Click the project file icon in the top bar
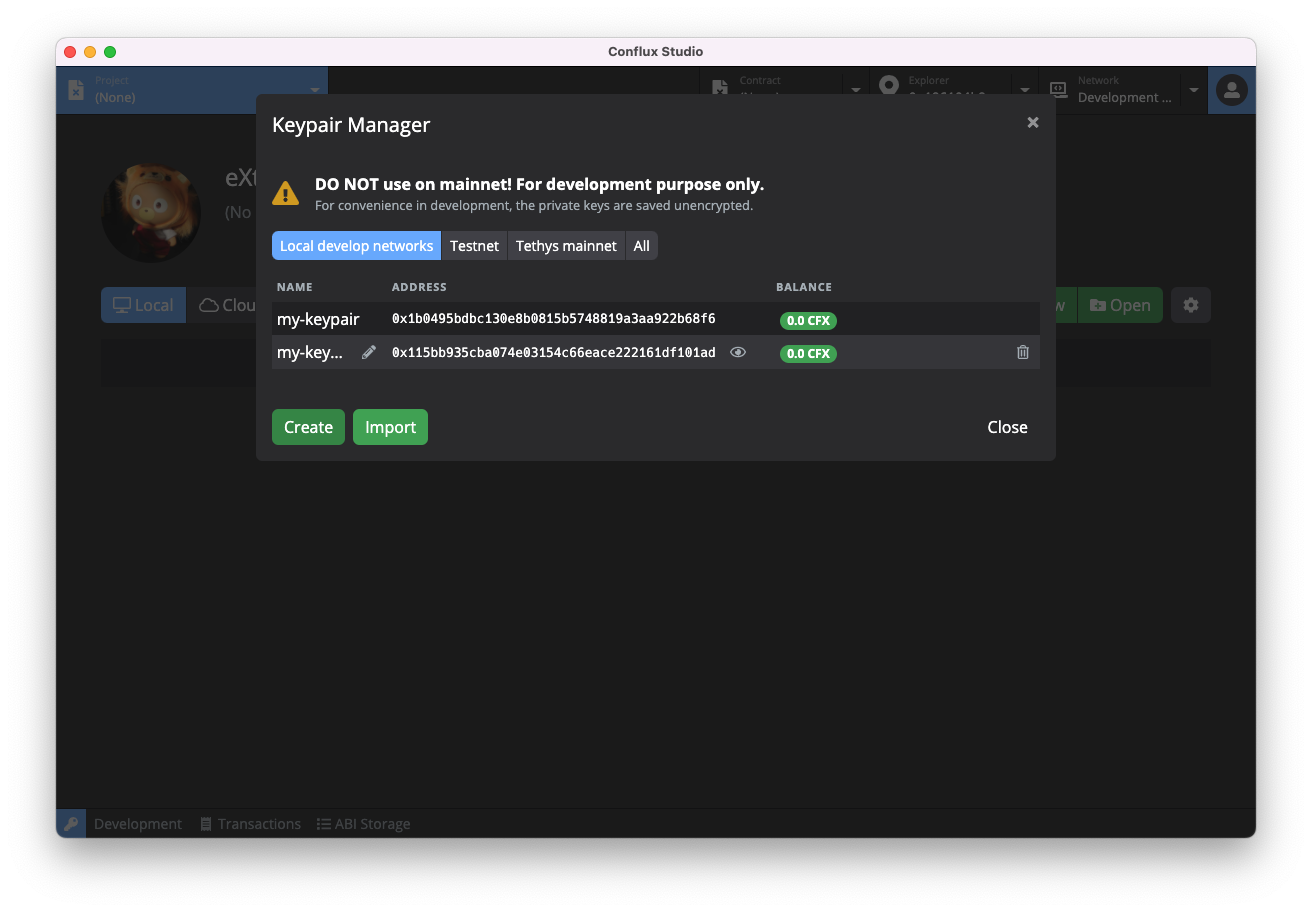The width and height of the screenshot is (1312, 912). 76,89
